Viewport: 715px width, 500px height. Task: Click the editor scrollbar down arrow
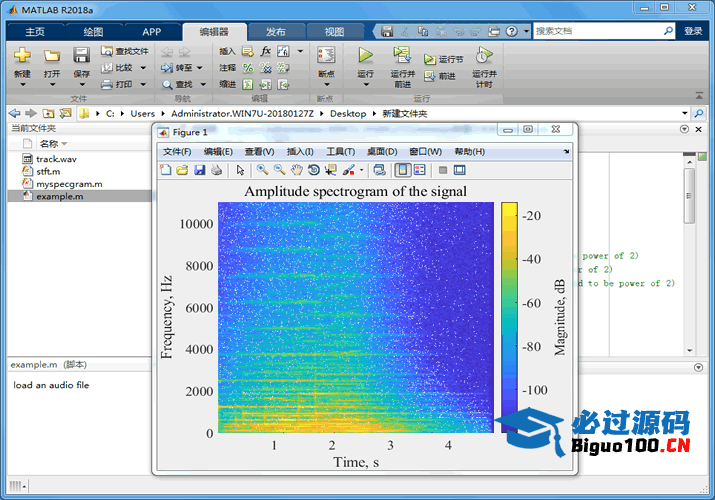(689, 351)
